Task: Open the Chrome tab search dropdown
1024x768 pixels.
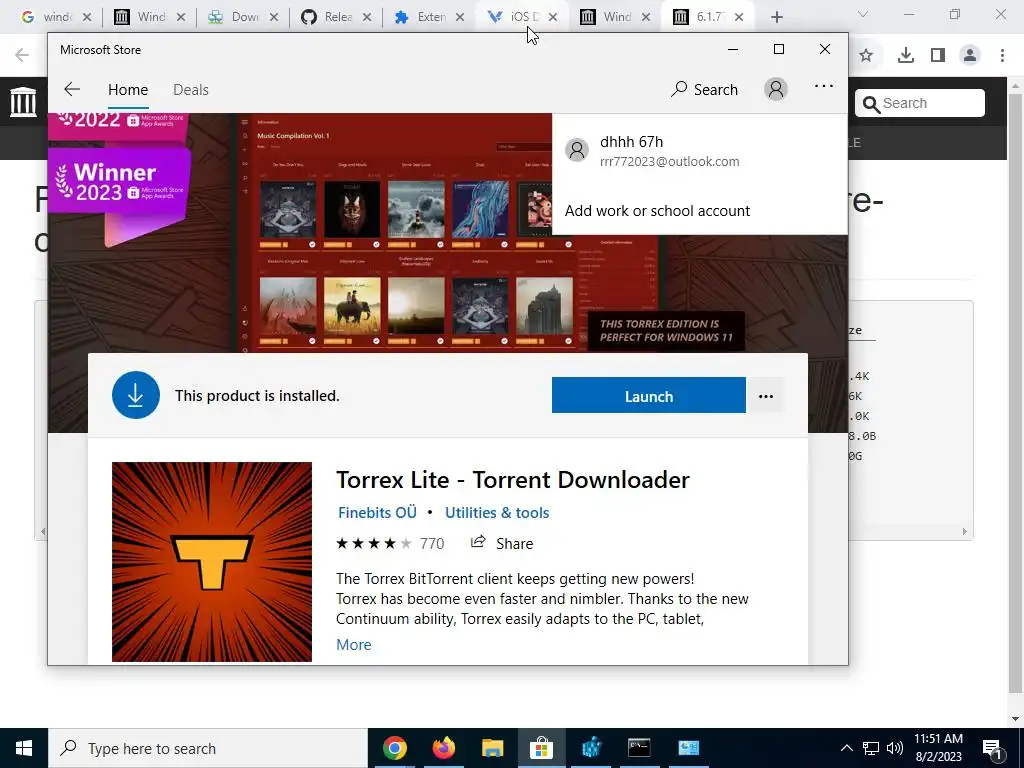Action: tap(863, 14)
